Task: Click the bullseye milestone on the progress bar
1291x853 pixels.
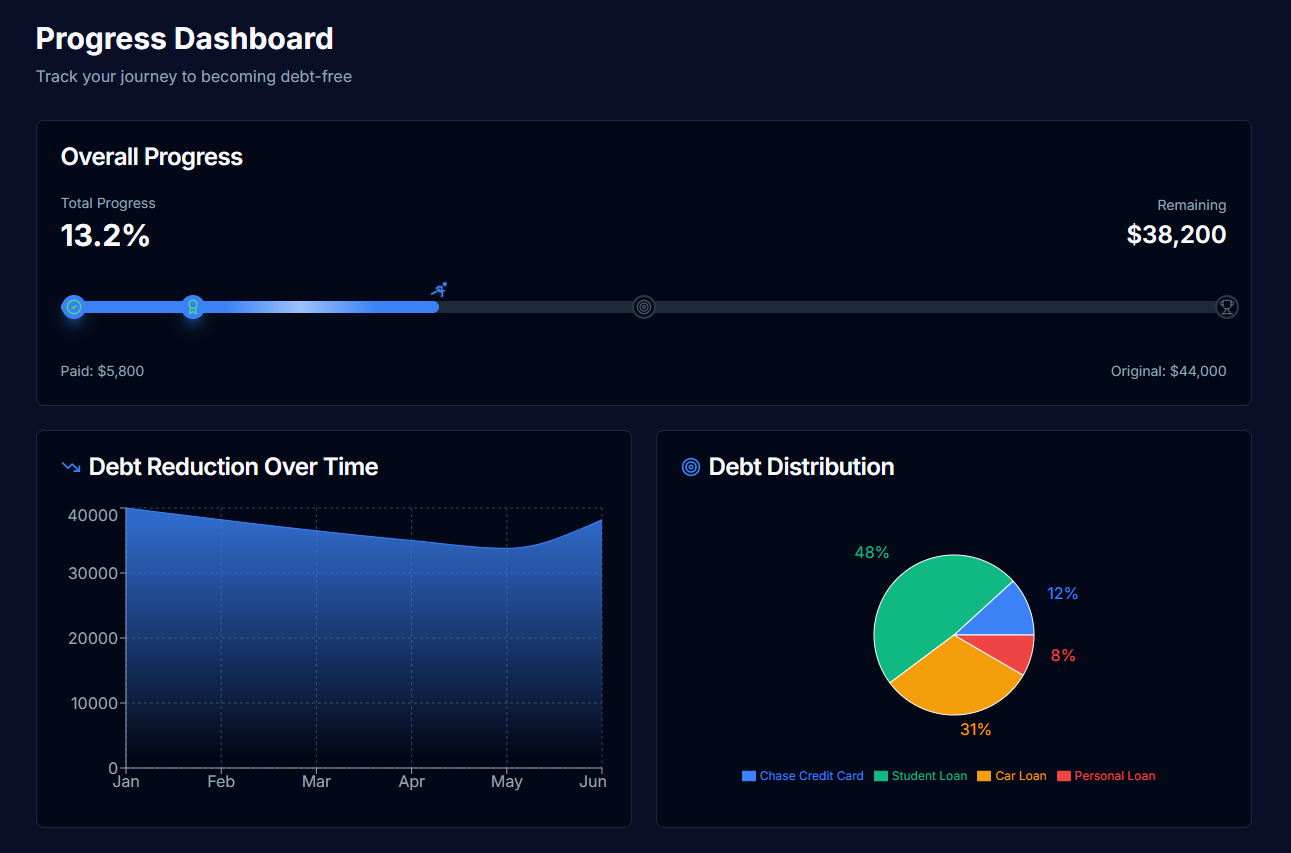Action: pos(643,307)
